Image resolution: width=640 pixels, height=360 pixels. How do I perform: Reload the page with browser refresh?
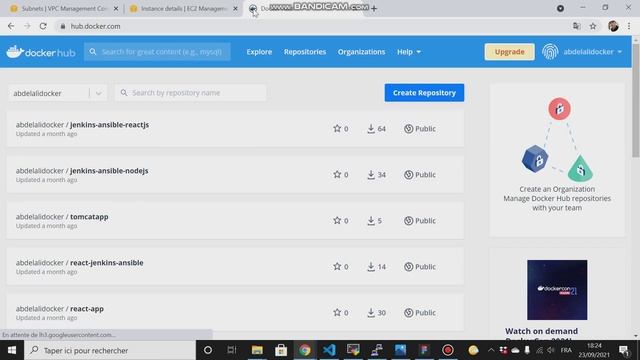(43, 26)
